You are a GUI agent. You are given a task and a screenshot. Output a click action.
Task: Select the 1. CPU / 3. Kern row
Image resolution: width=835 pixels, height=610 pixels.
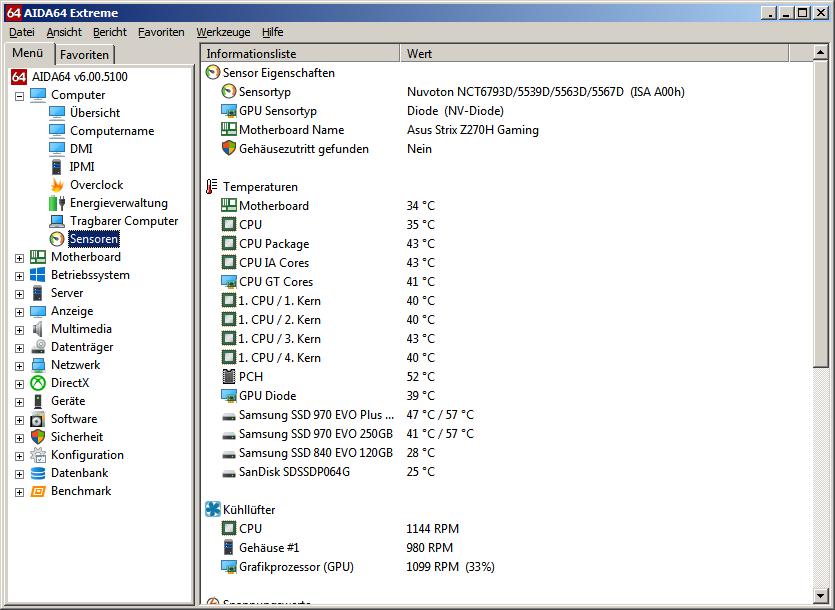tap(506, 339)
